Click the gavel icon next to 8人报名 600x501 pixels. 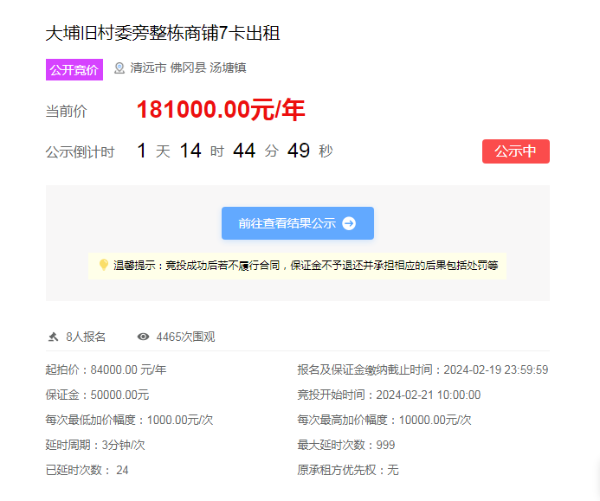point(53,337)
